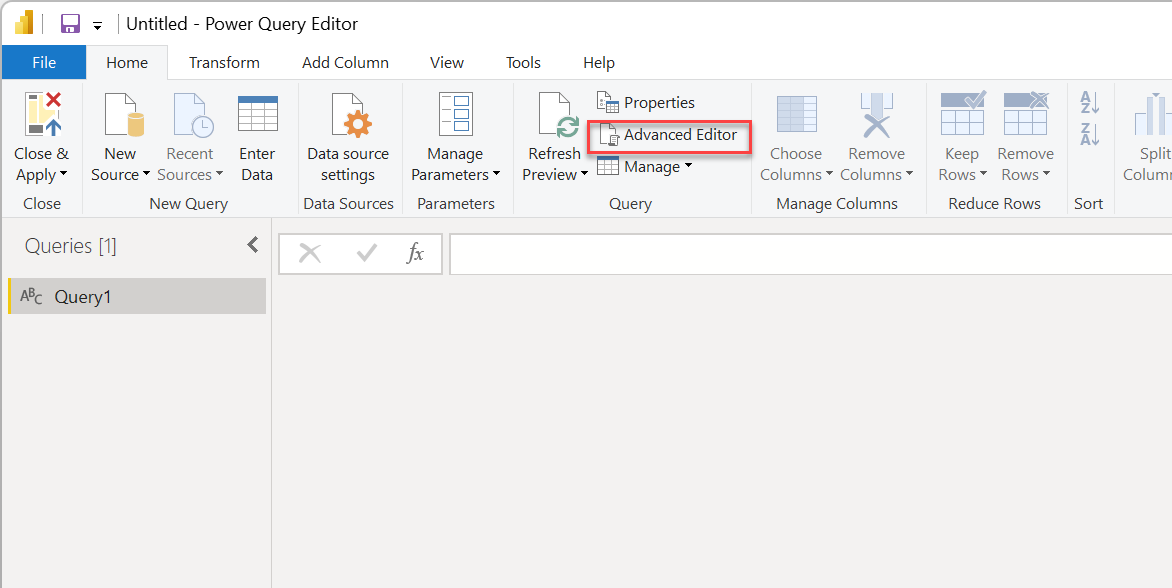Expand the Recent Sources dropdown
Viewport: 1172px width, 588px height.
click(190, 135)
